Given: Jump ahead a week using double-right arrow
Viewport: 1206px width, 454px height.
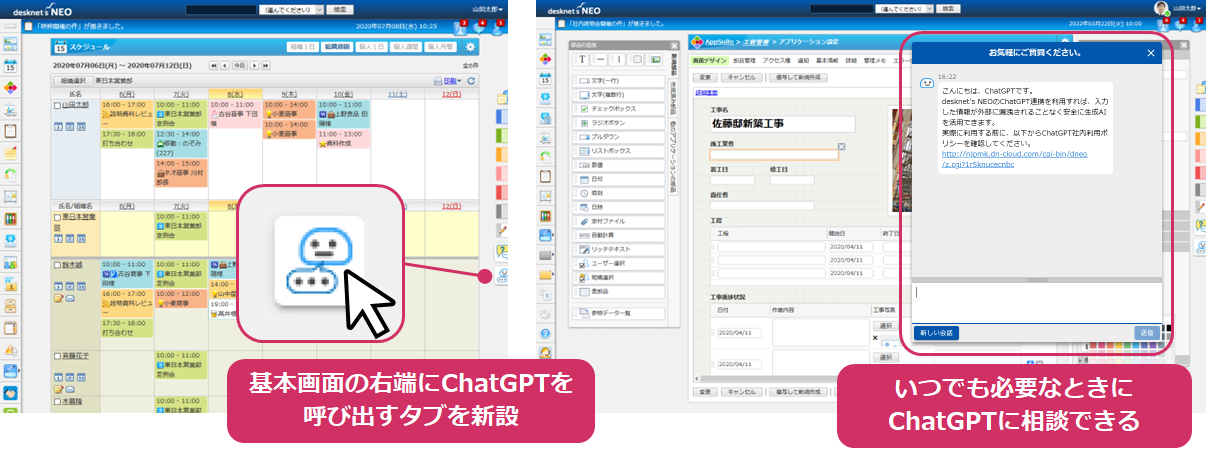Looking at the screenshot, I should pos(265,65).
